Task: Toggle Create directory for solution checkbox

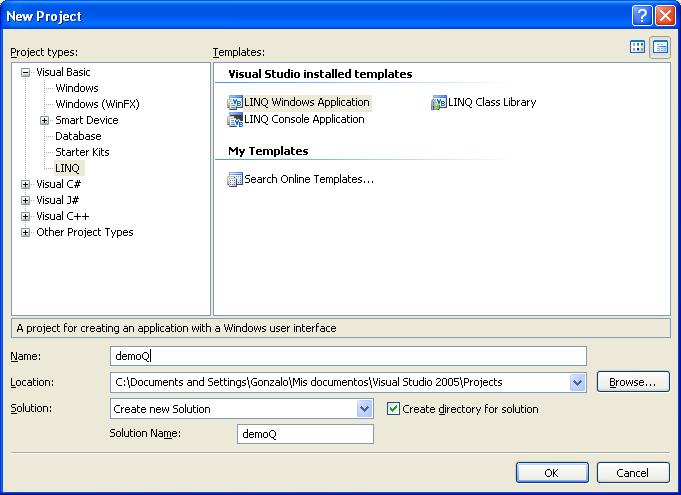Action: [393, 409]
